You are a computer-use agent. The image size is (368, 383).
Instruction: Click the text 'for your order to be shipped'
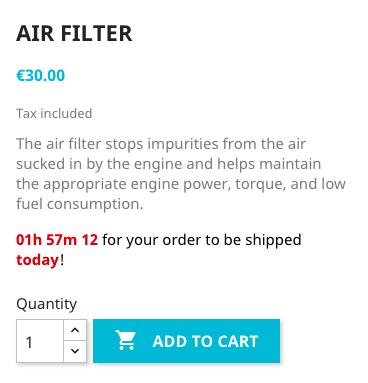(x=202, y=240)
